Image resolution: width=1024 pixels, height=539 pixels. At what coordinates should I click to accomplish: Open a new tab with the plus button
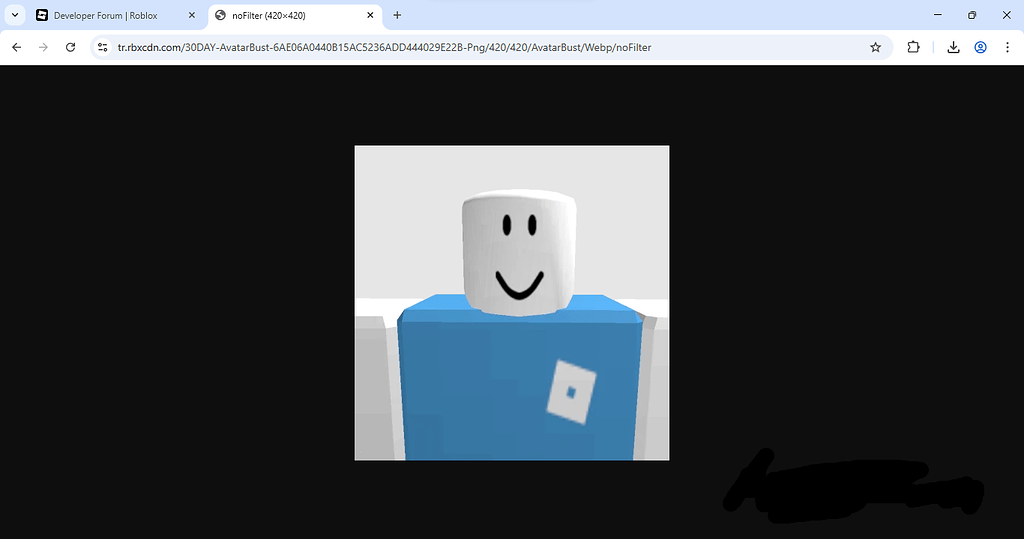tap(397, 15)
